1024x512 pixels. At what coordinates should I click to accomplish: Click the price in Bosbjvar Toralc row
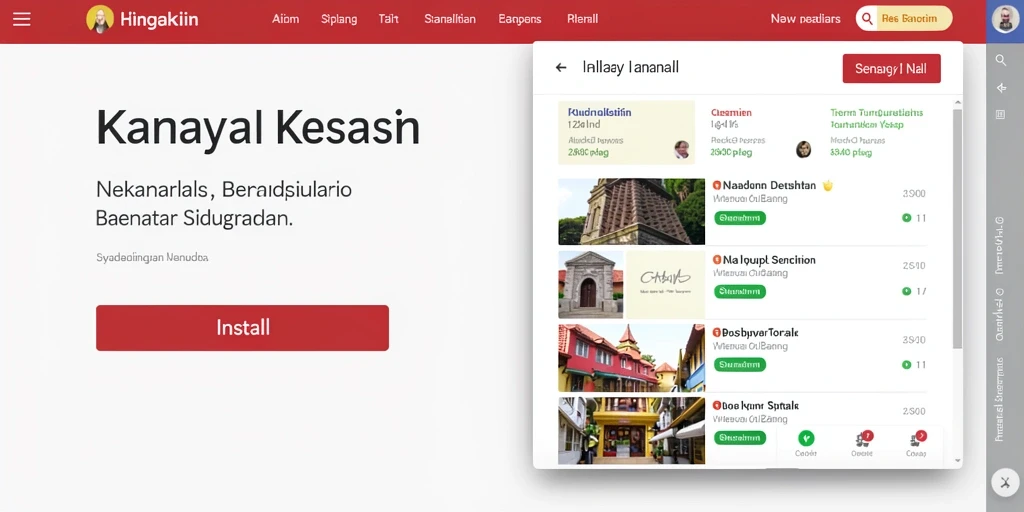(x=914, y=340)
